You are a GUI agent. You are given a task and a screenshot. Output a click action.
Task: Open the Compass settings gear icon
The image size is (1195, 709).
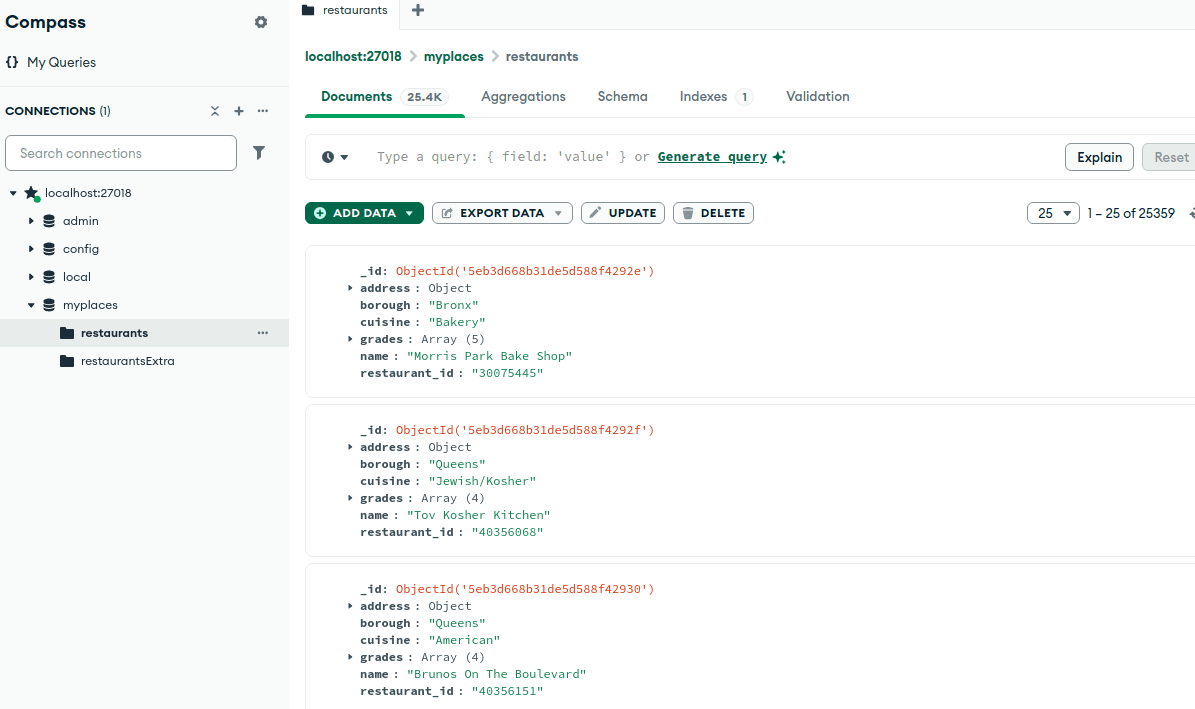[x=261, y=21]
